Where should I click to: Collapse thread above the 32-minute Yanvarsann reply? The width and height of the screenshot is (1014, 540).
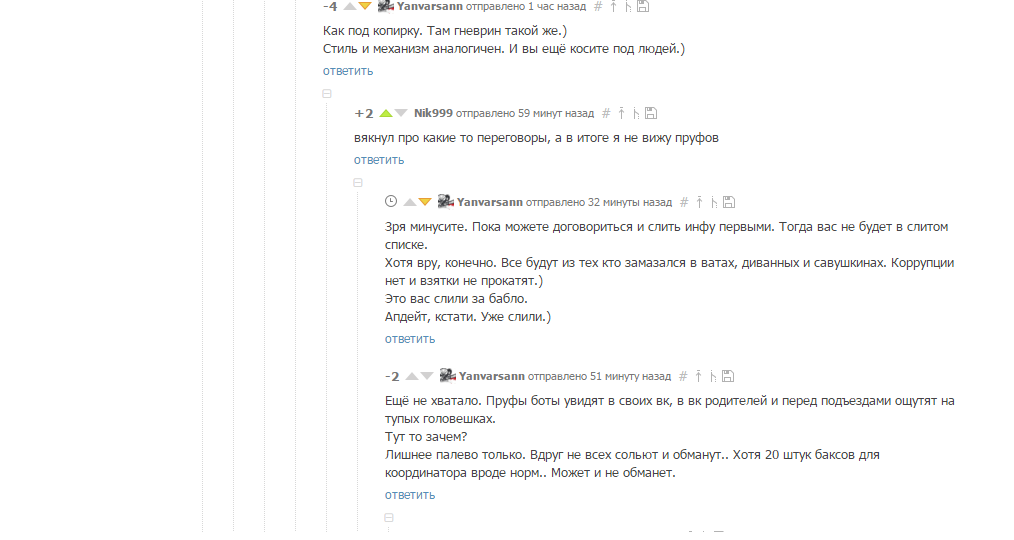pos(358,182)
